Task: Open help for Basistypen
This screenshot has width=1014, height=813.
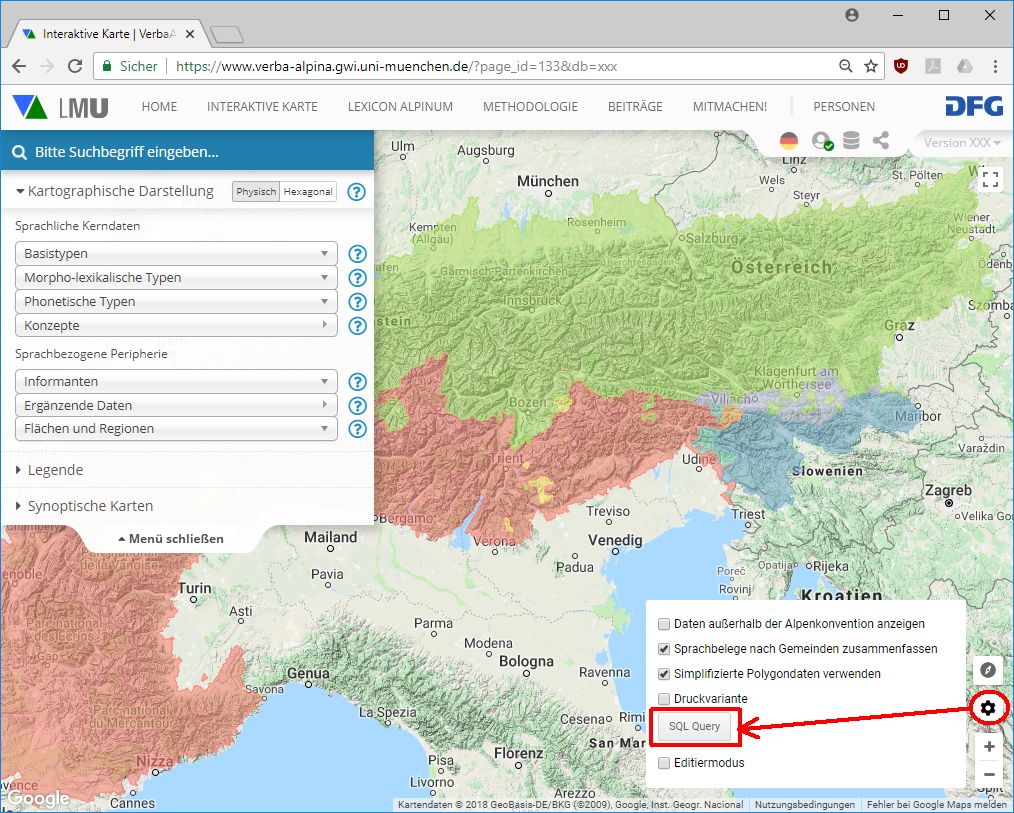Action: [x=357, y=254]
